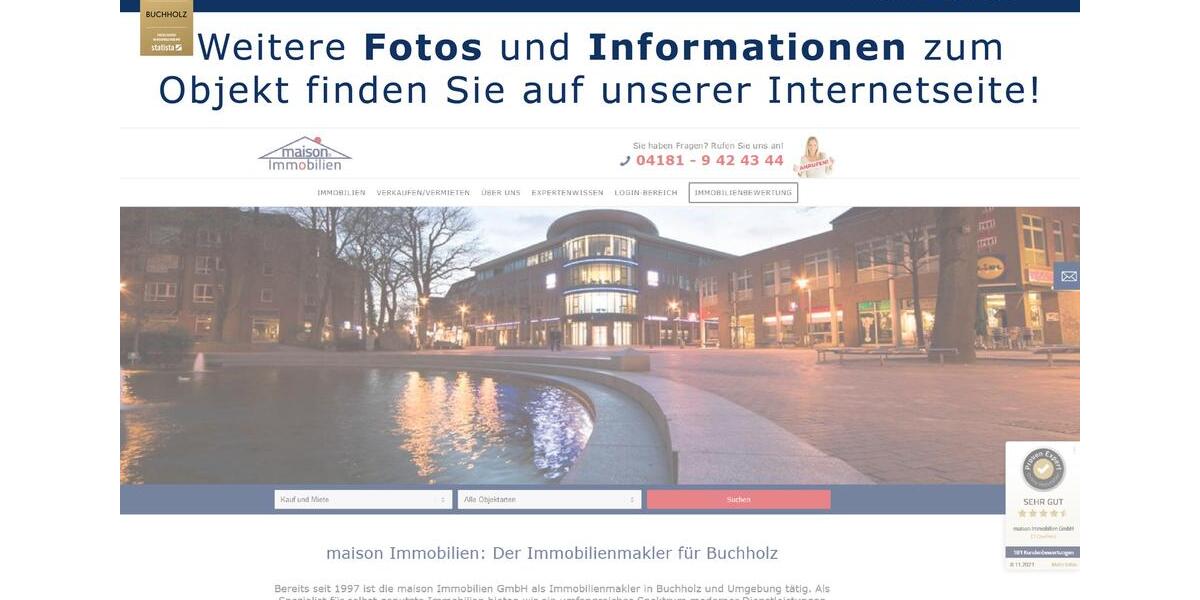Open the envelope contact icon
Image resolution: width=1200 pixels, height=600 pixels.
click(1068, 276)
